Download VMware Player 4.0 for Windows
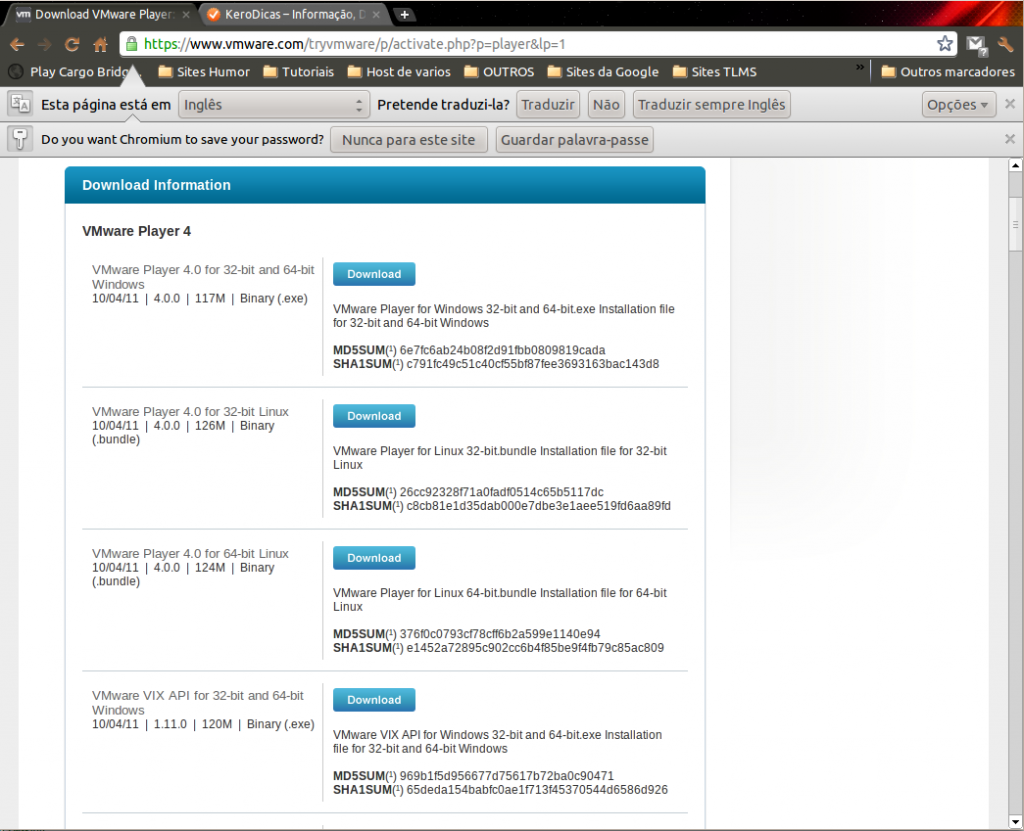 [374, 274]
